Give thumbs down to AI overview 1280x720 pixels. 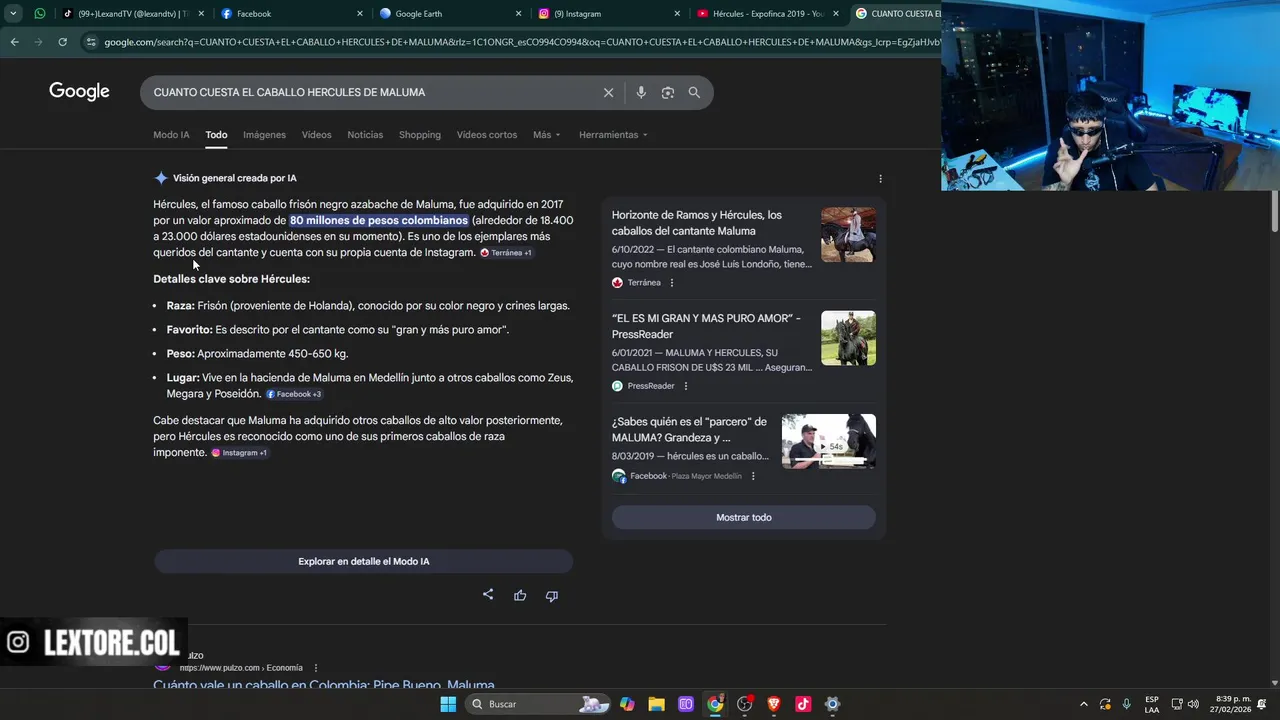click(551, 595)
